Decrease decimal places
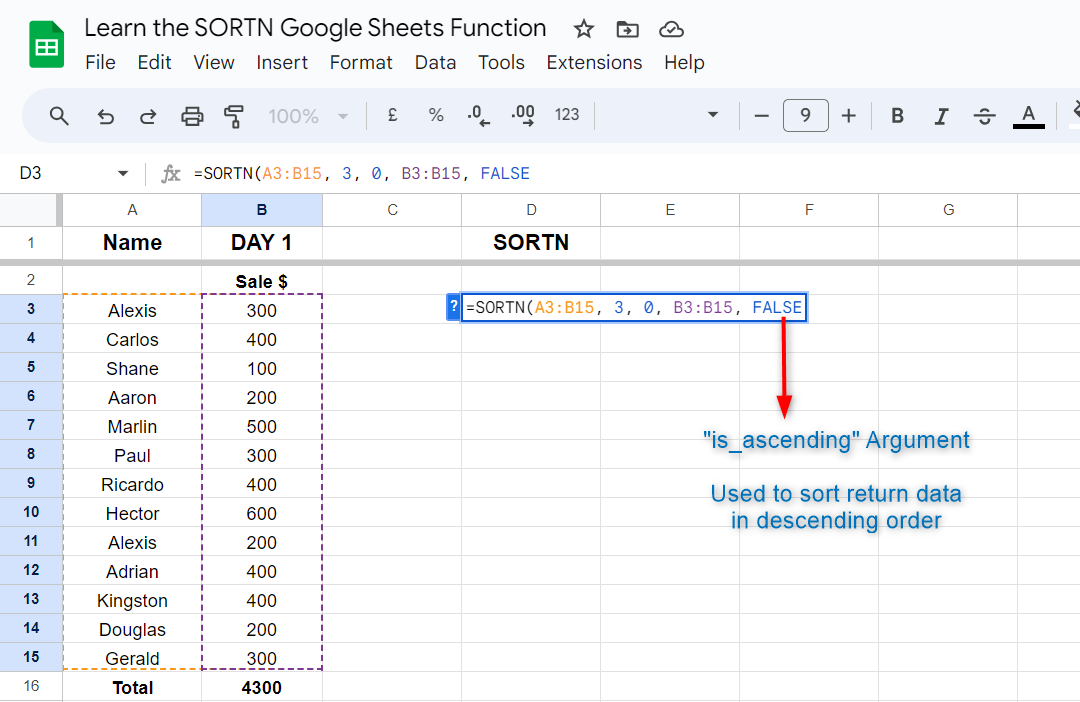Screen dimensions: 1080x702 pyautogui.click(x=479, y=115)
